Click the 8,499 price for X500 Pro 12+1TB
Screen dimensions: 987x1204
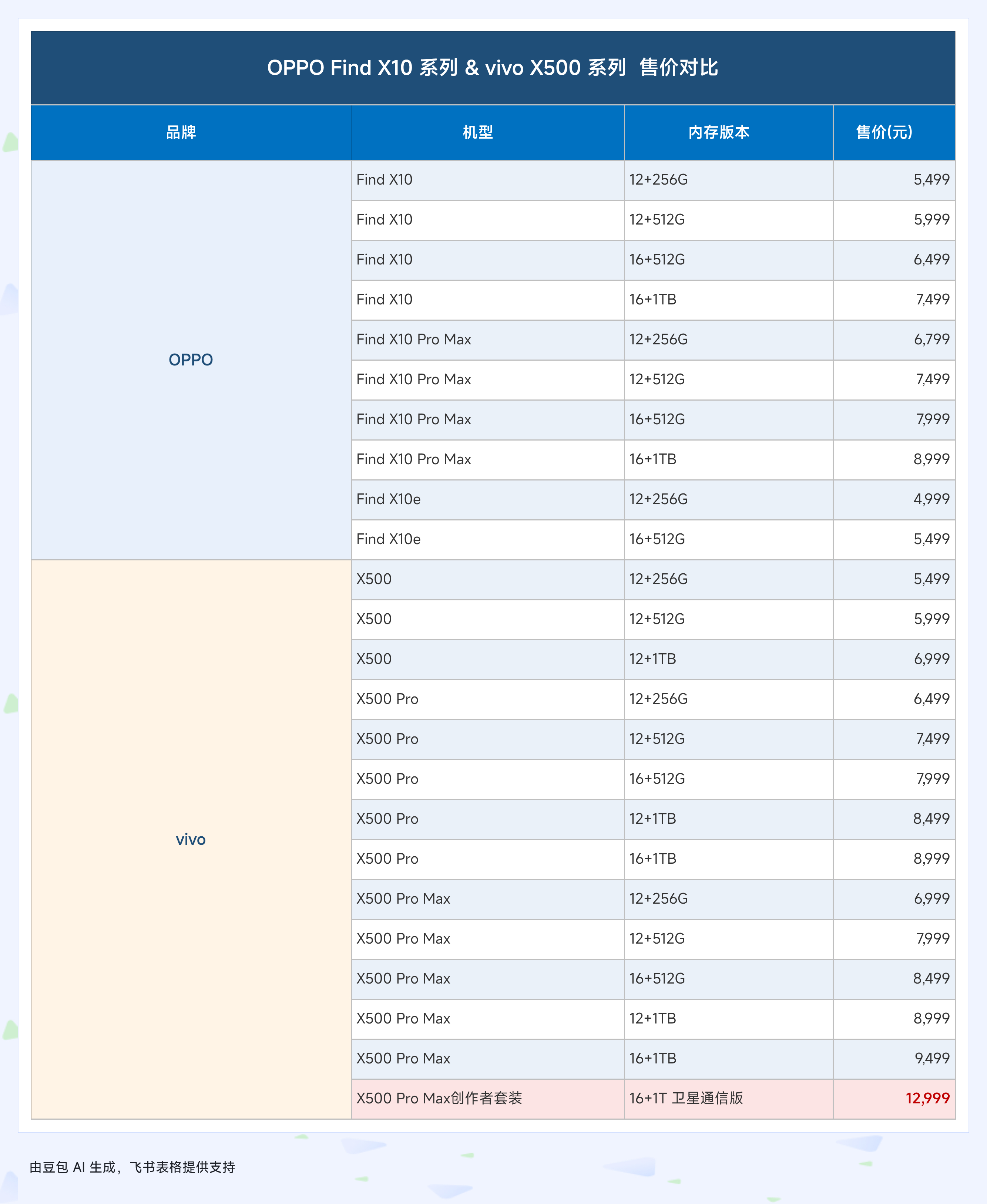(x=894, y=819)
